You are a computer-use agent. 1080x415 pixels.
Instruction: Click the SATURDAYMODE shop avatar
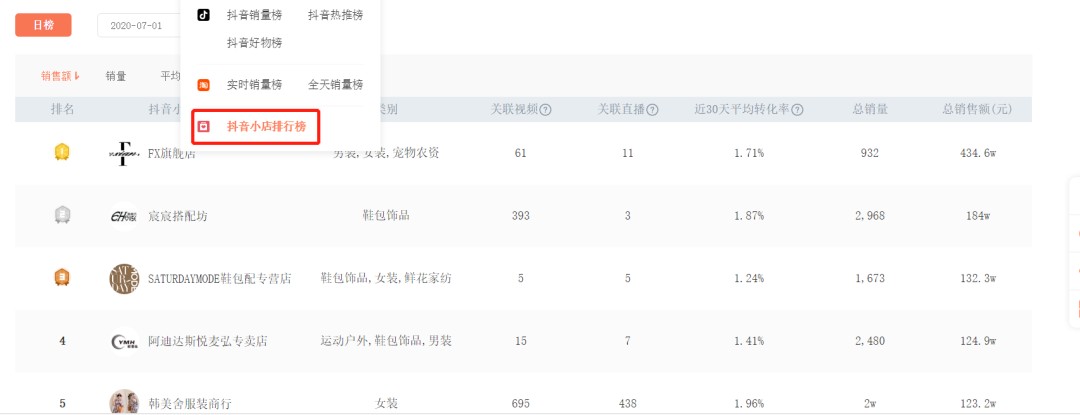point(124,279)
